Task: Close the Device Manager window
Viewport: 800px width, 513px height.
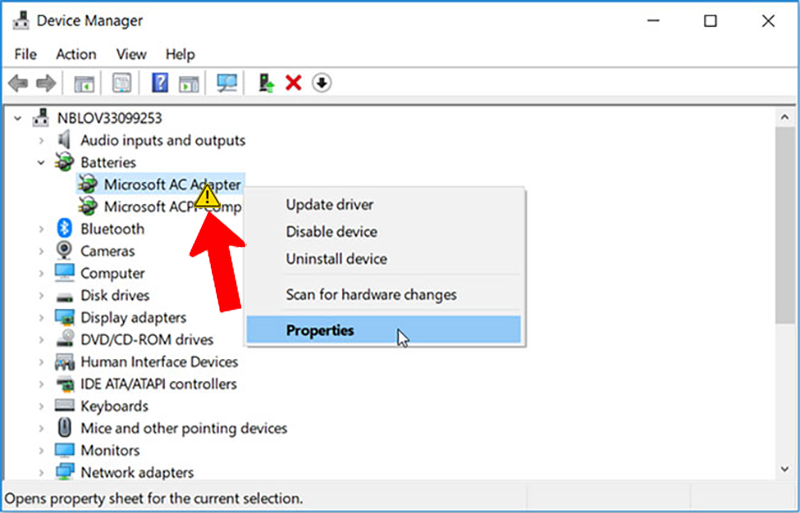Action: point(768,21)
